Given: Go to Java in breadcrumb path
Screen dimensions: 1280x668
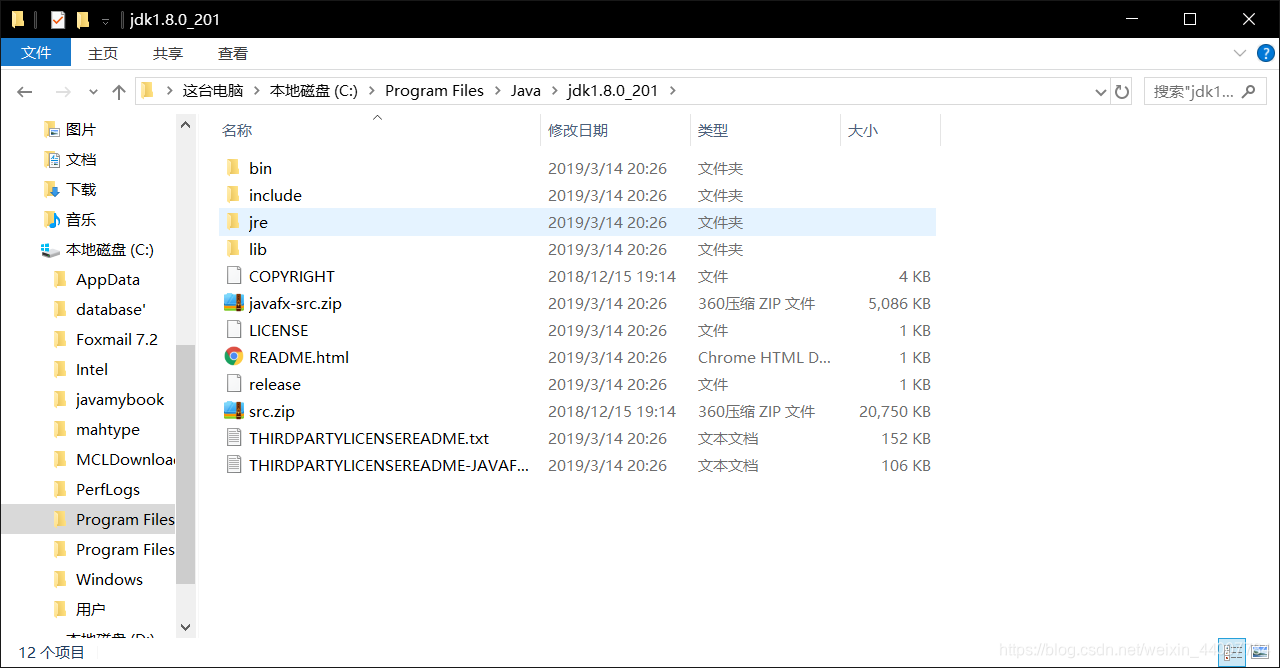Looking at the screenshot, I should [x=526, y=91].
